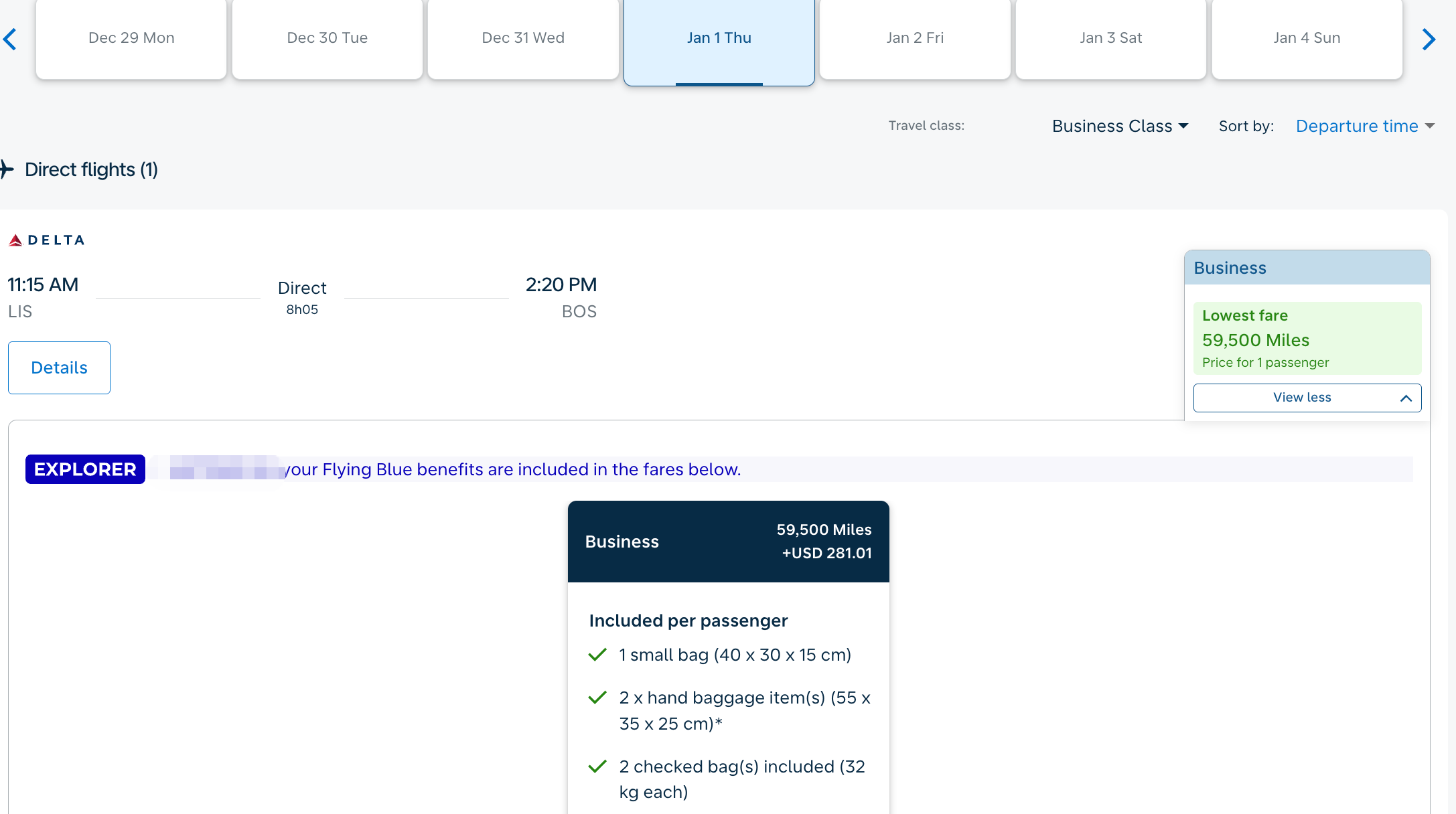Open the Departure time sort dropdown

(x=1365, y=126)
